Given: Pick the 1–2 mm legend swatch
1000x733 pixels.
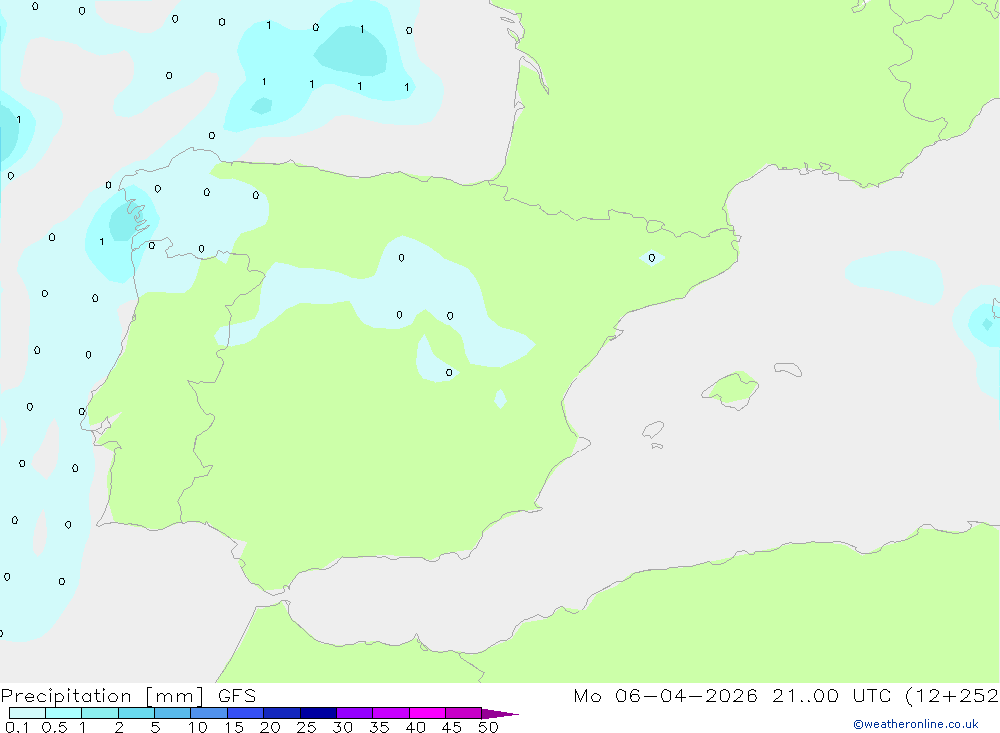Looking at the screenshot, I should pos(100,713).
